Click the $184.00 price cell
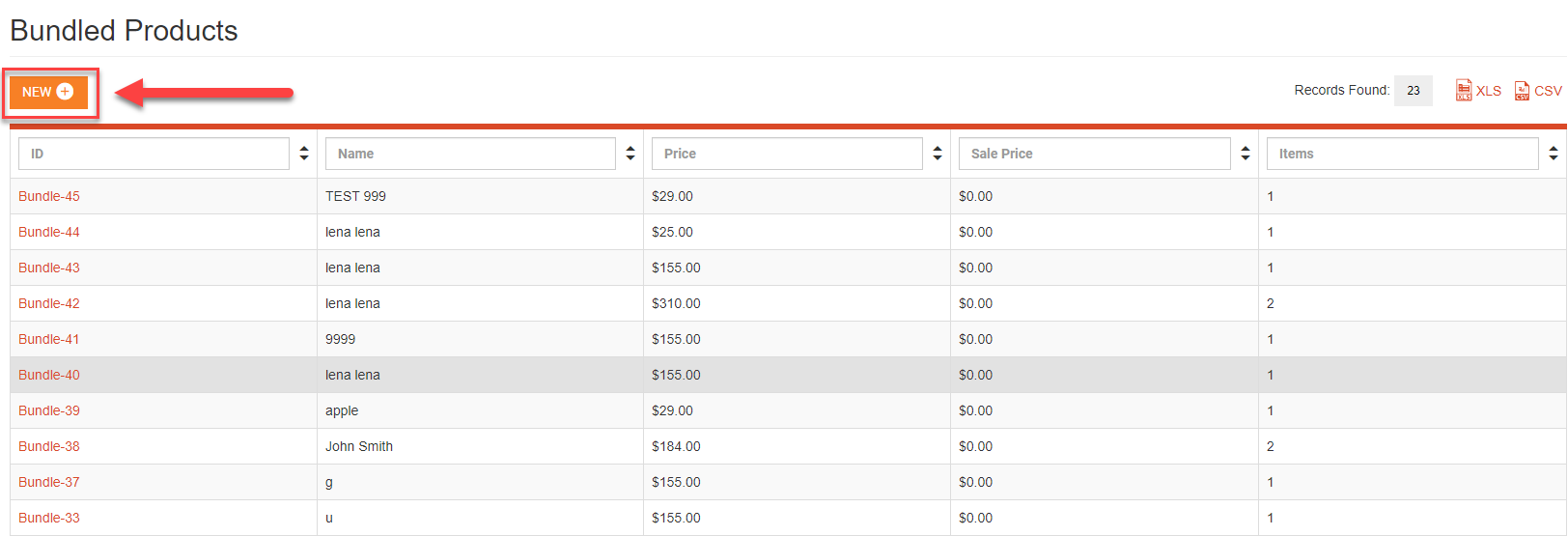The width and height of the screenshot is (1568, 536). [797, 446]
